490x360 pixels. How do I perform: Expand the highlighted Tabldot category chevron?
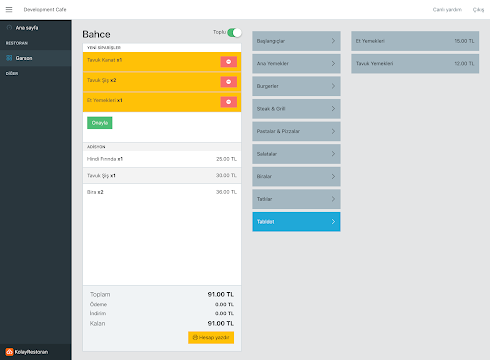click(333, 222)
